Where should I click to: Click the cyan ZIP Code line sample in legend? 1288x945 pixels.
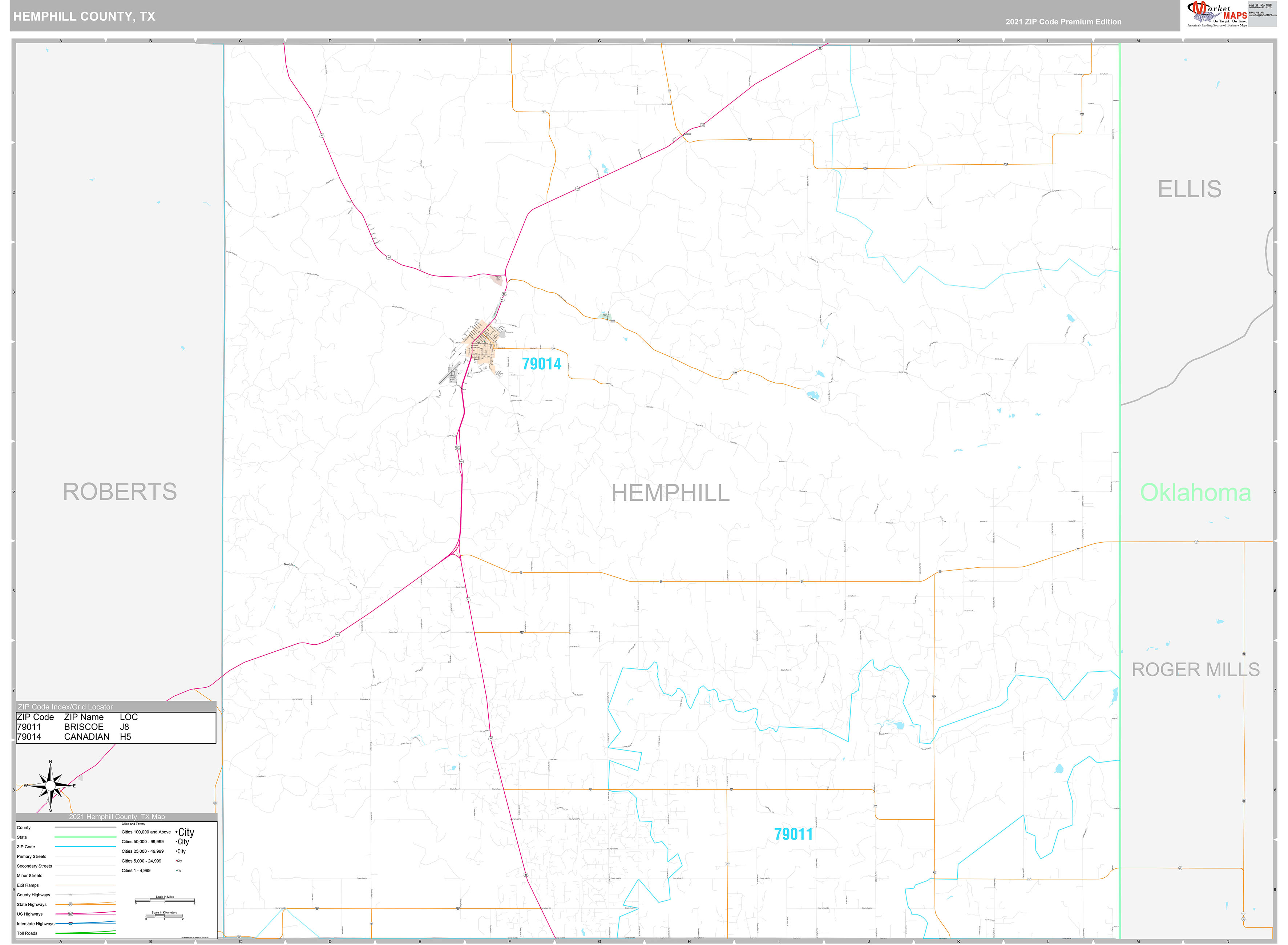[86, 847]
